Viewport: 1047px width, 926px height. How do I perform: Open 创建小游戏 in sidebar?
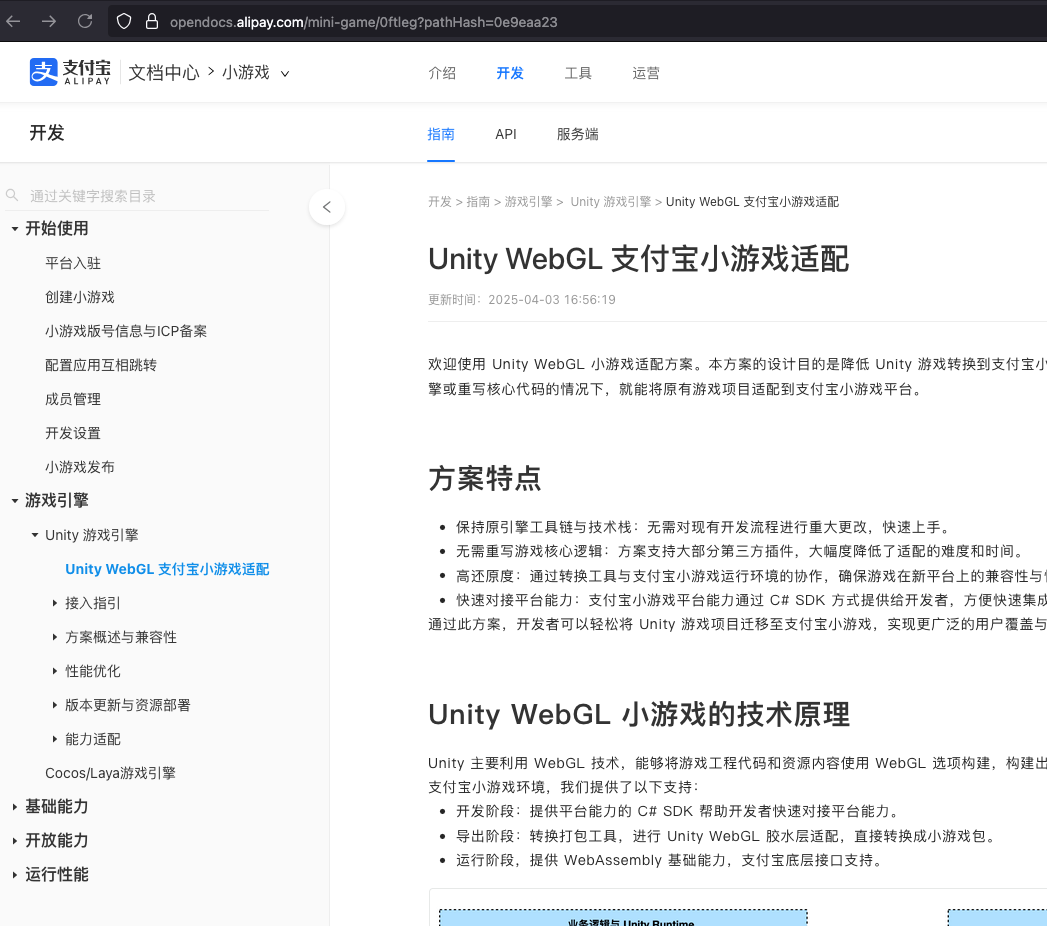point(79,297)
